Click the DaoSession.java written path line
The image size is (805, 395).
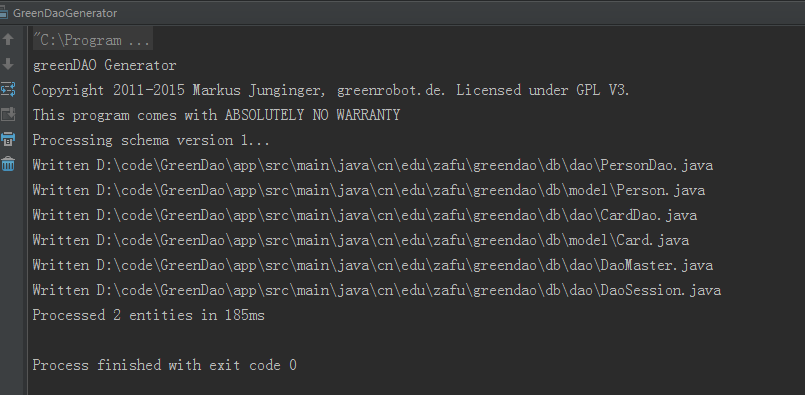coord(377,291)
